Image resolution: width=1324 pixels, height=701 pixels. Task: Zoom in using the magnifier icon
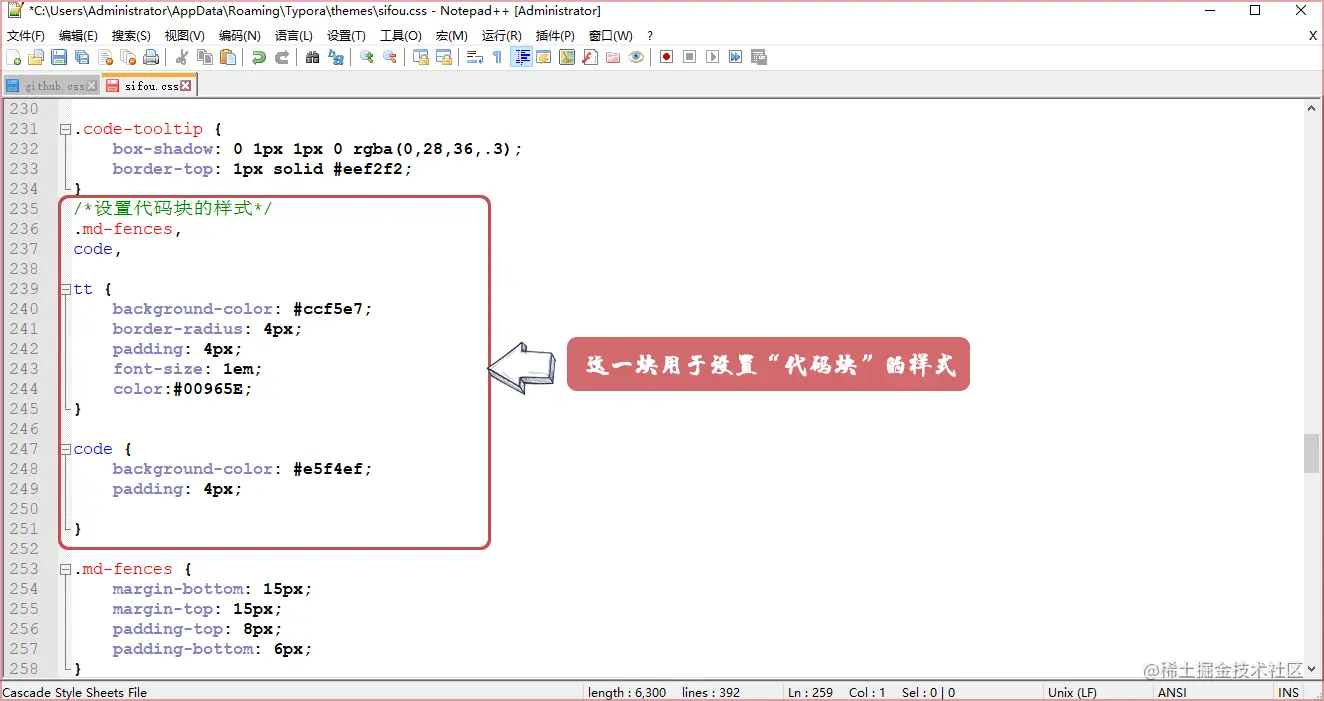[365, 57]
